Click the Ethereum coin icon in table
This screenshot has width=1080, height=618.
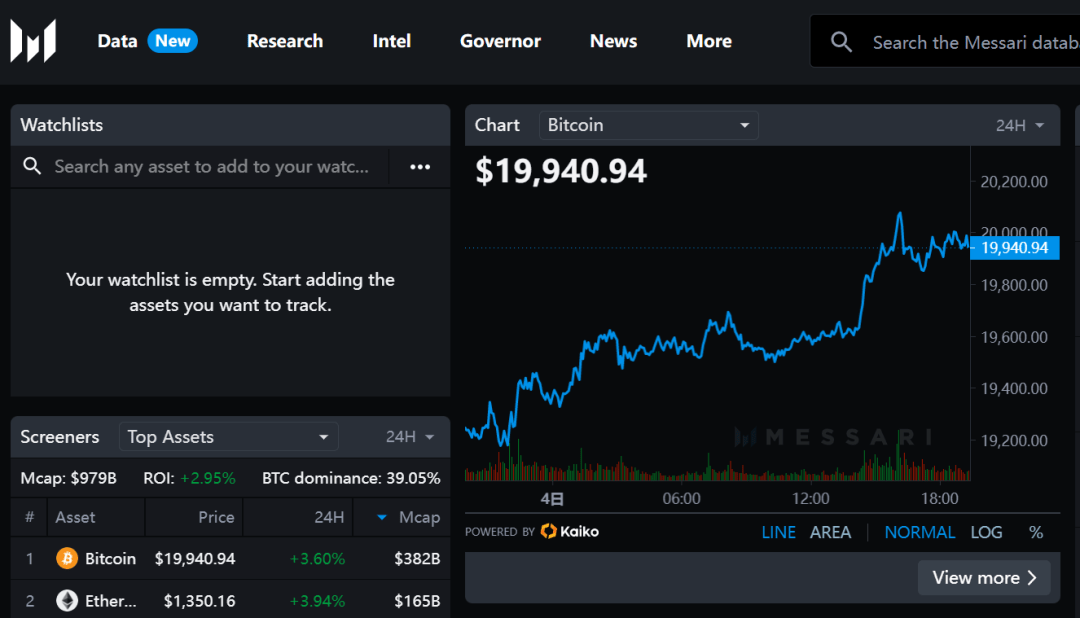click(67, 601)
